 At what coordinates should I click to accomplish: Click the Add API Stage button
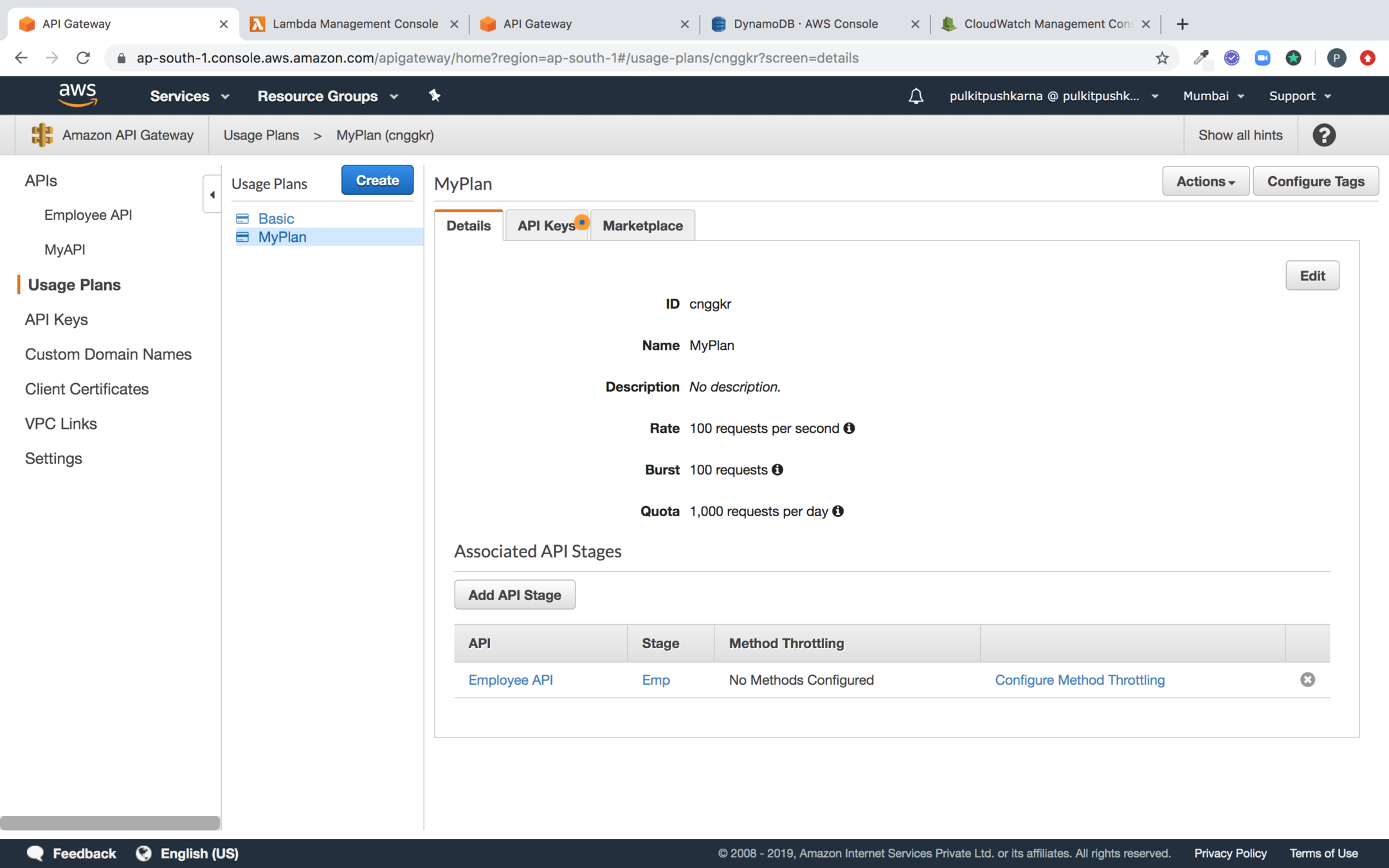pos(514,595)
